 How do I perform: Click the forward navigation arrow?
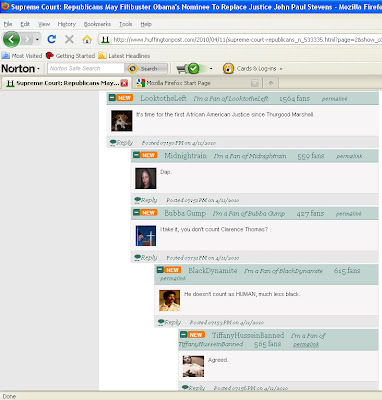pos(27,40)
